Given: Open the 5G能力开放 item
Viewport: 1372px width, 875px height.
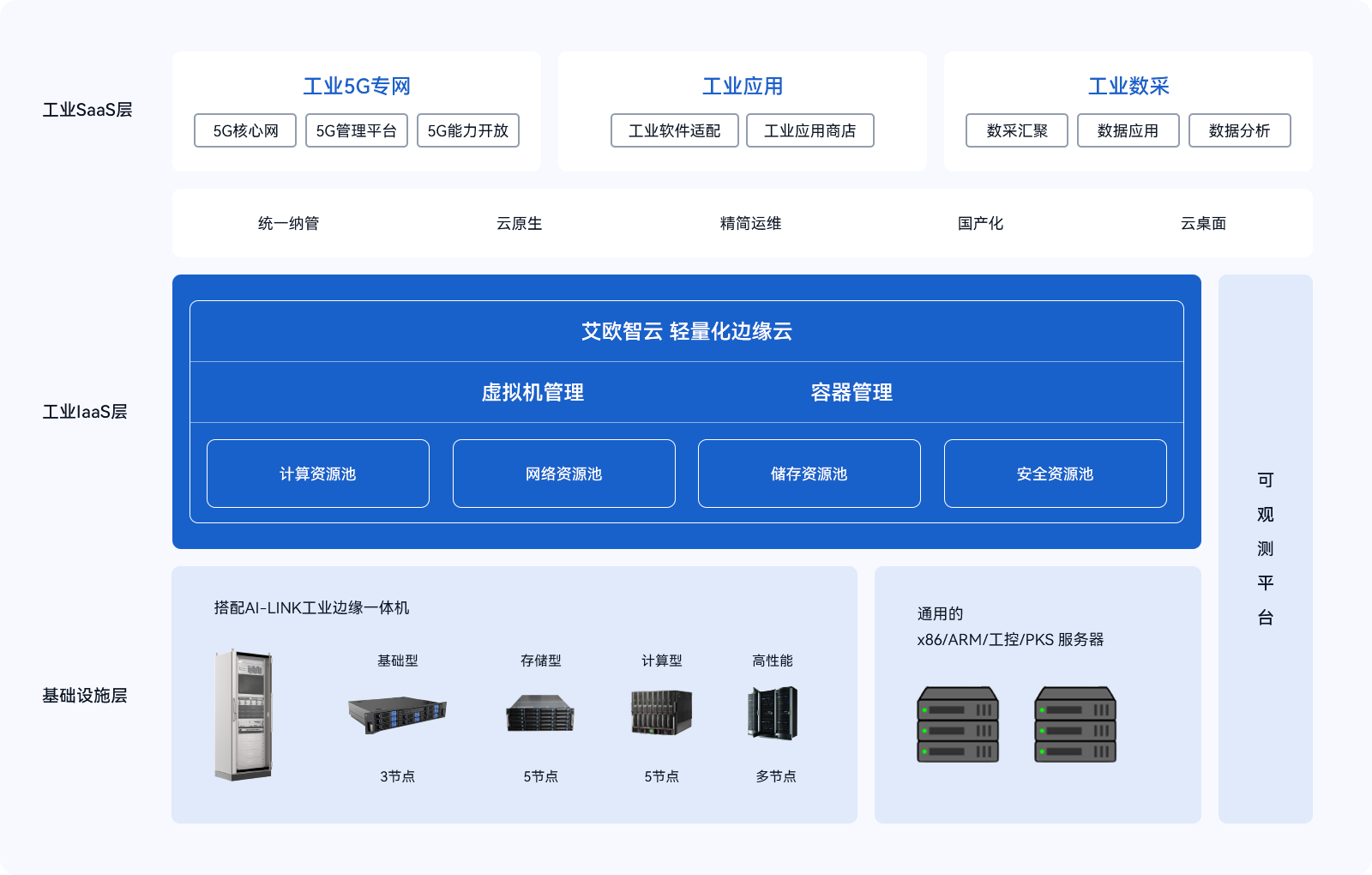Looking at the screenshot, I should point(468,130).
